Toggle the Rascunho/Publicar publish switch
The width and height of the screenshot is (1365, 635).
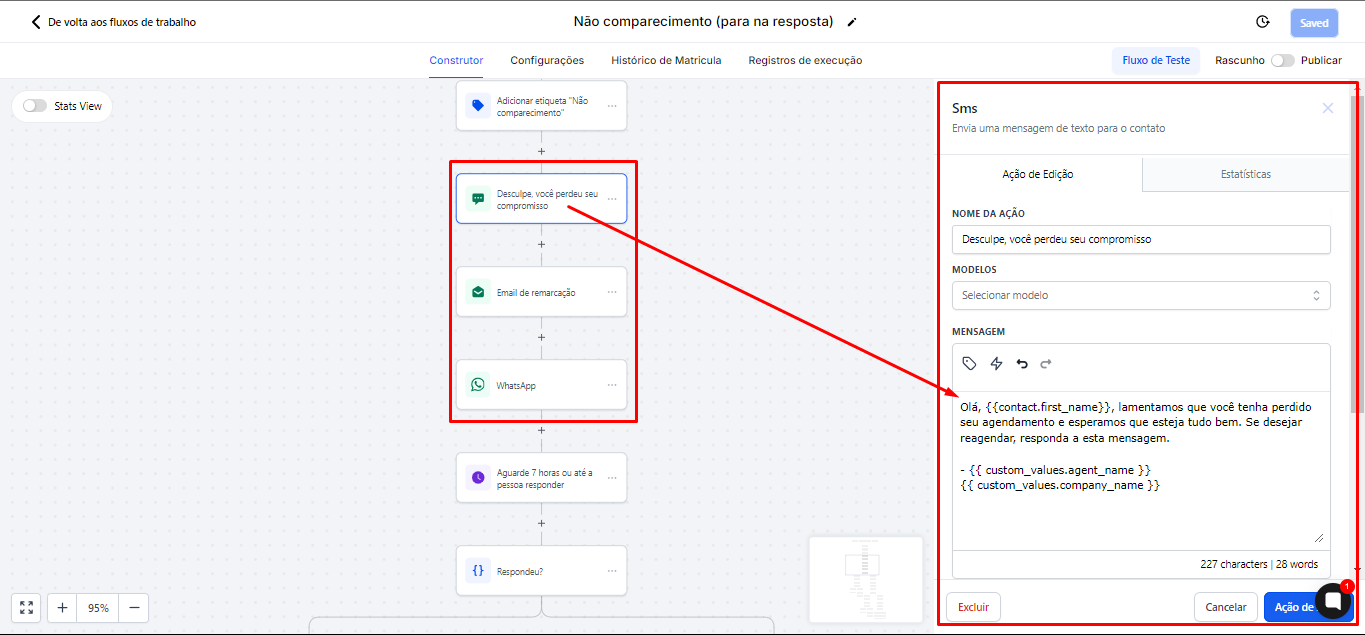tap(1282, 60)
